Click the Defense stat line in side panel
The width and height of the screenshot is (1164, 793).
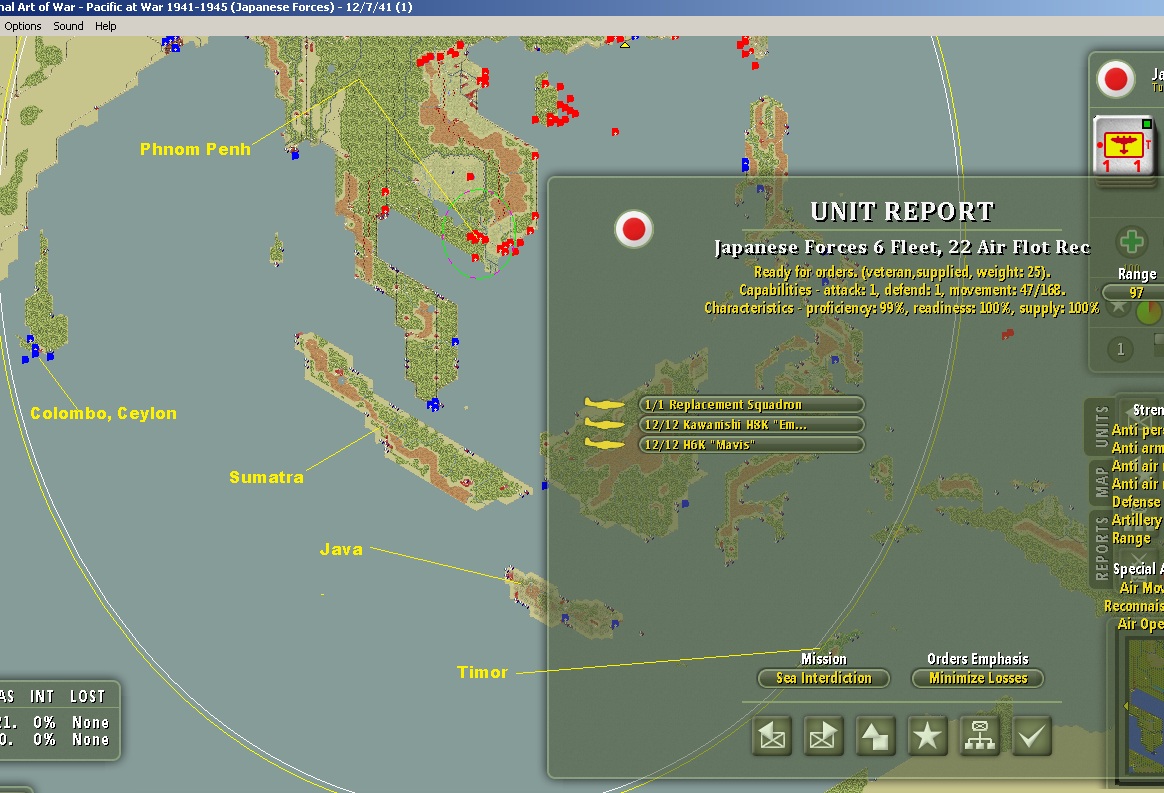(1137, 502)
